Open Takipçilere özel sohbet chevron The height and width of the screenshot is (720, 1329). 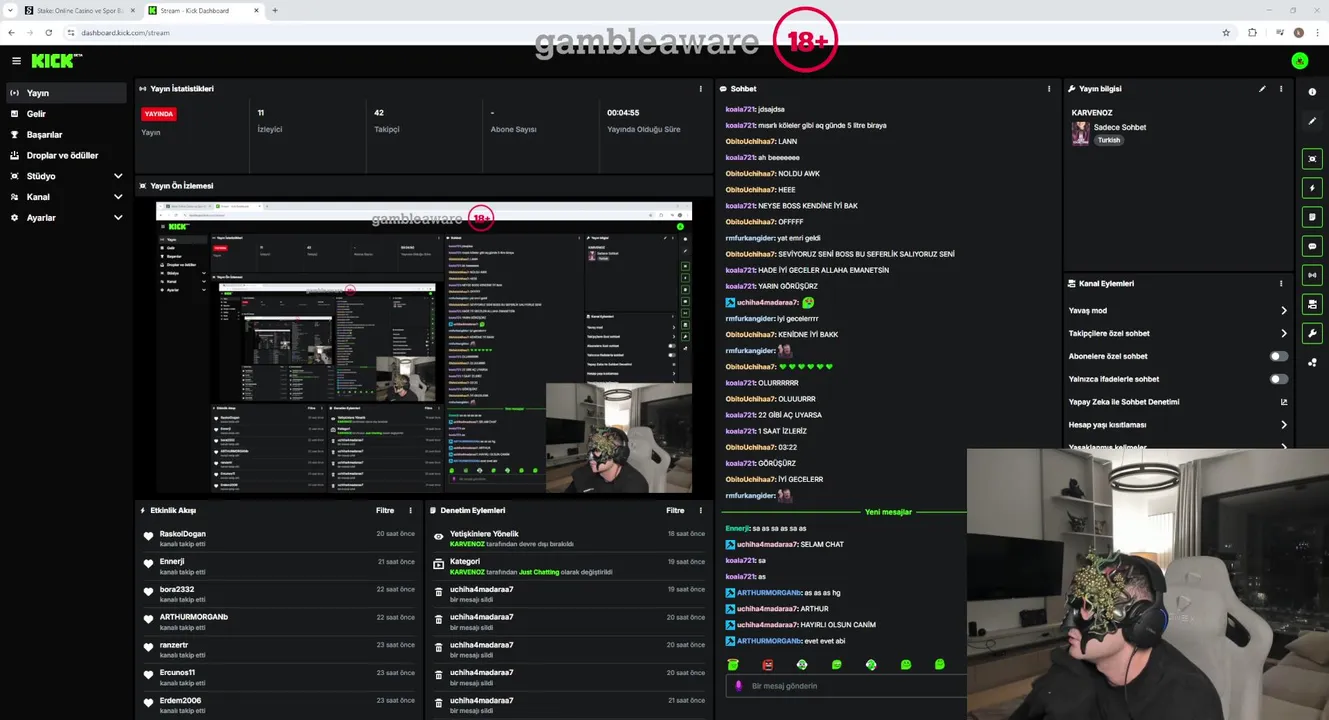tap(1284, 334)
